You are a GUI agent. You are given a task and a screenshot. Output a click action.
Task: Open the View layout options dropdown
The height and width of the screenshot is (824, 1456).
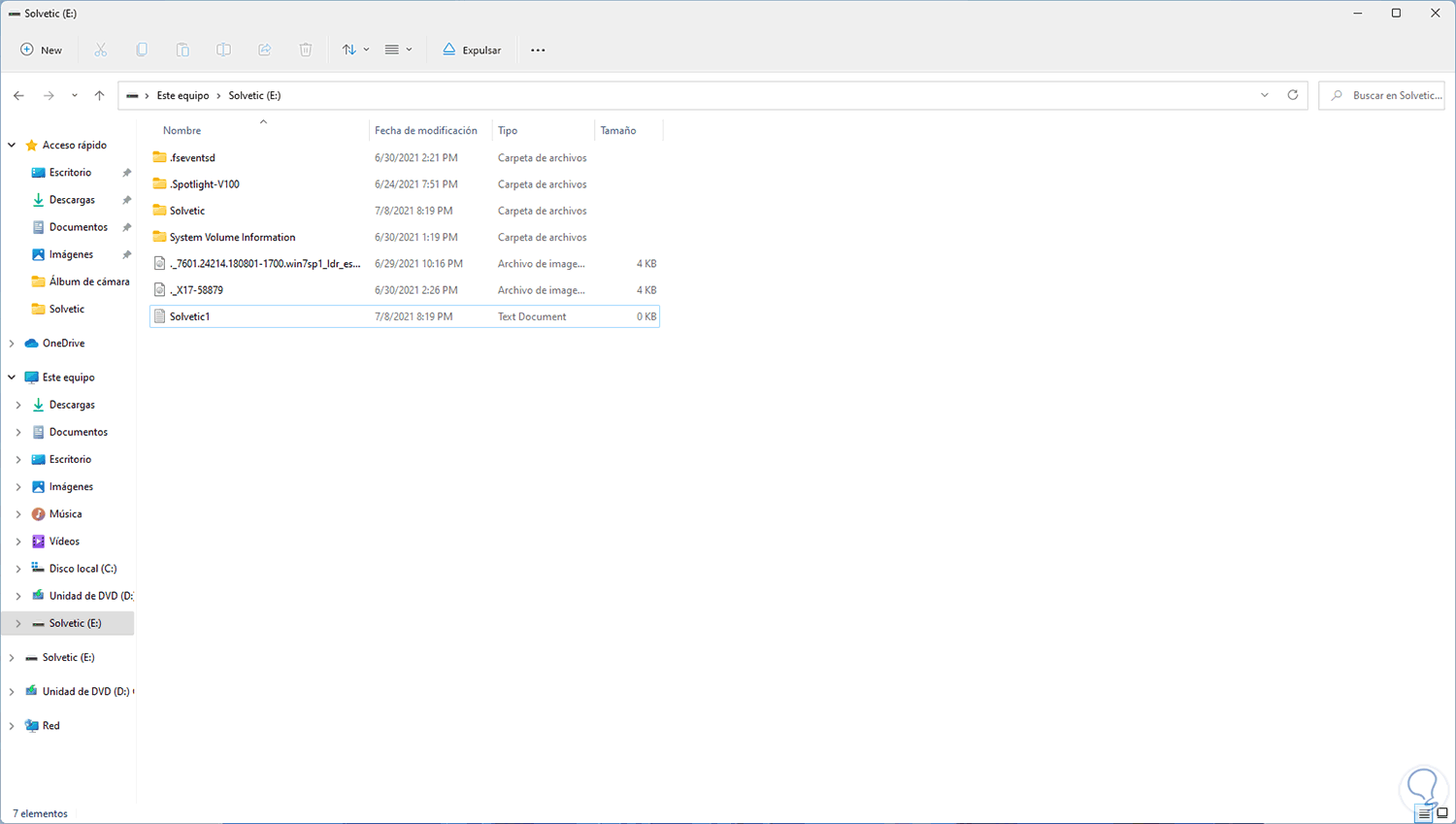(x=398, y=49)
